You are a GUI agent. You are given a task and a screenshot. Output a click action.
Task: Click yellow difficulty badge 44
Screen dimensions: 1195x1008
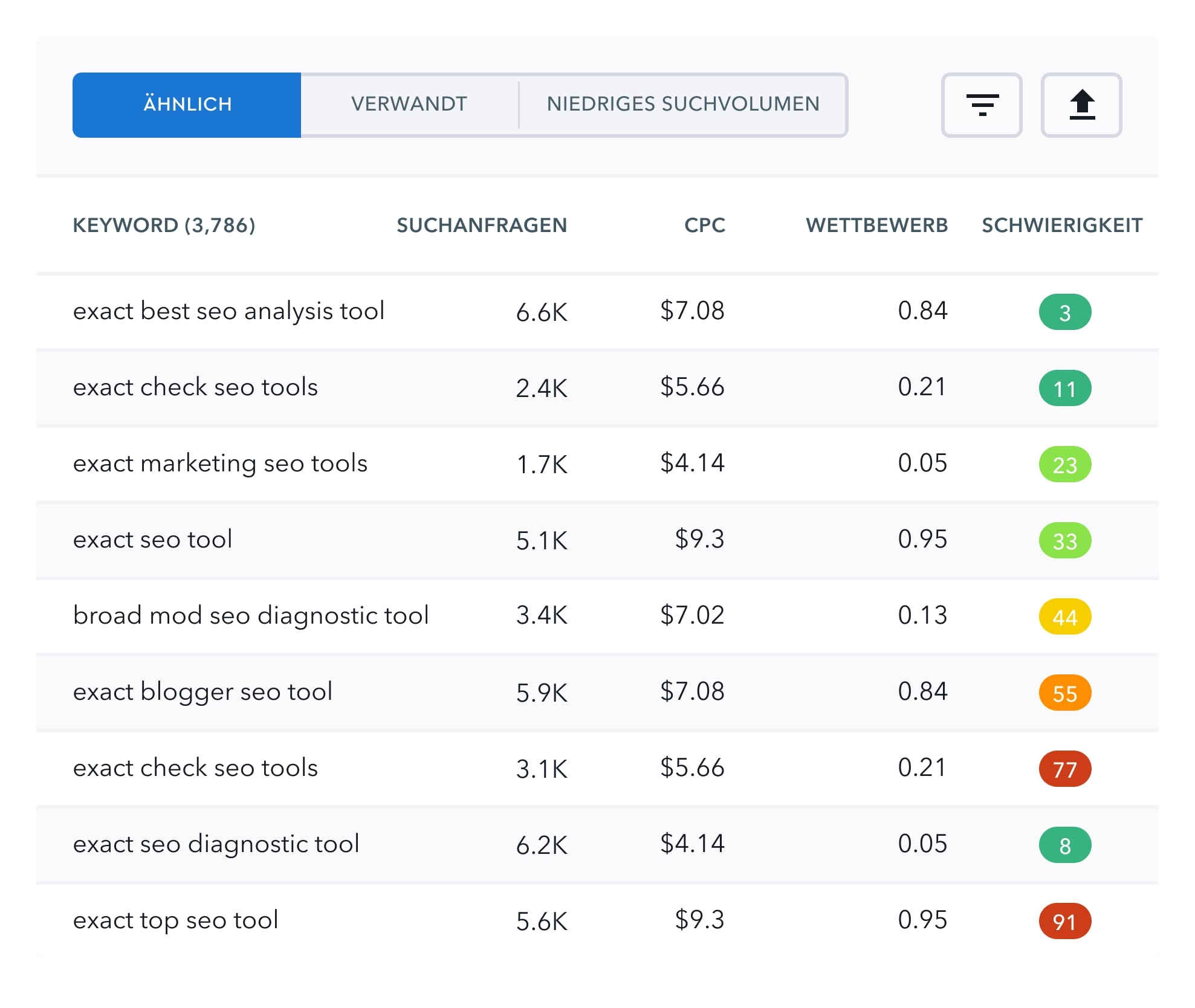[1064, 617]
